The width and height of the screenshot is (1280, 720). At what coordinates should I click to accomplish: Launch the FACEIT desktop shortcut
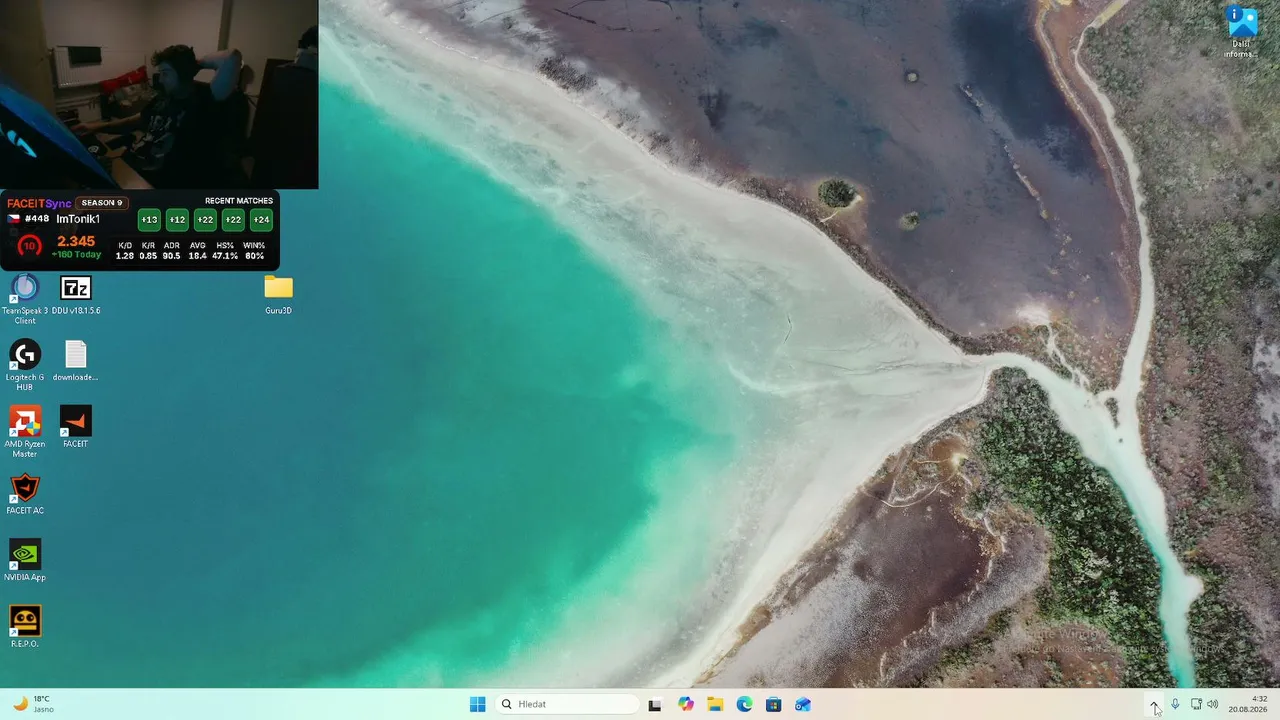[76, 427]
